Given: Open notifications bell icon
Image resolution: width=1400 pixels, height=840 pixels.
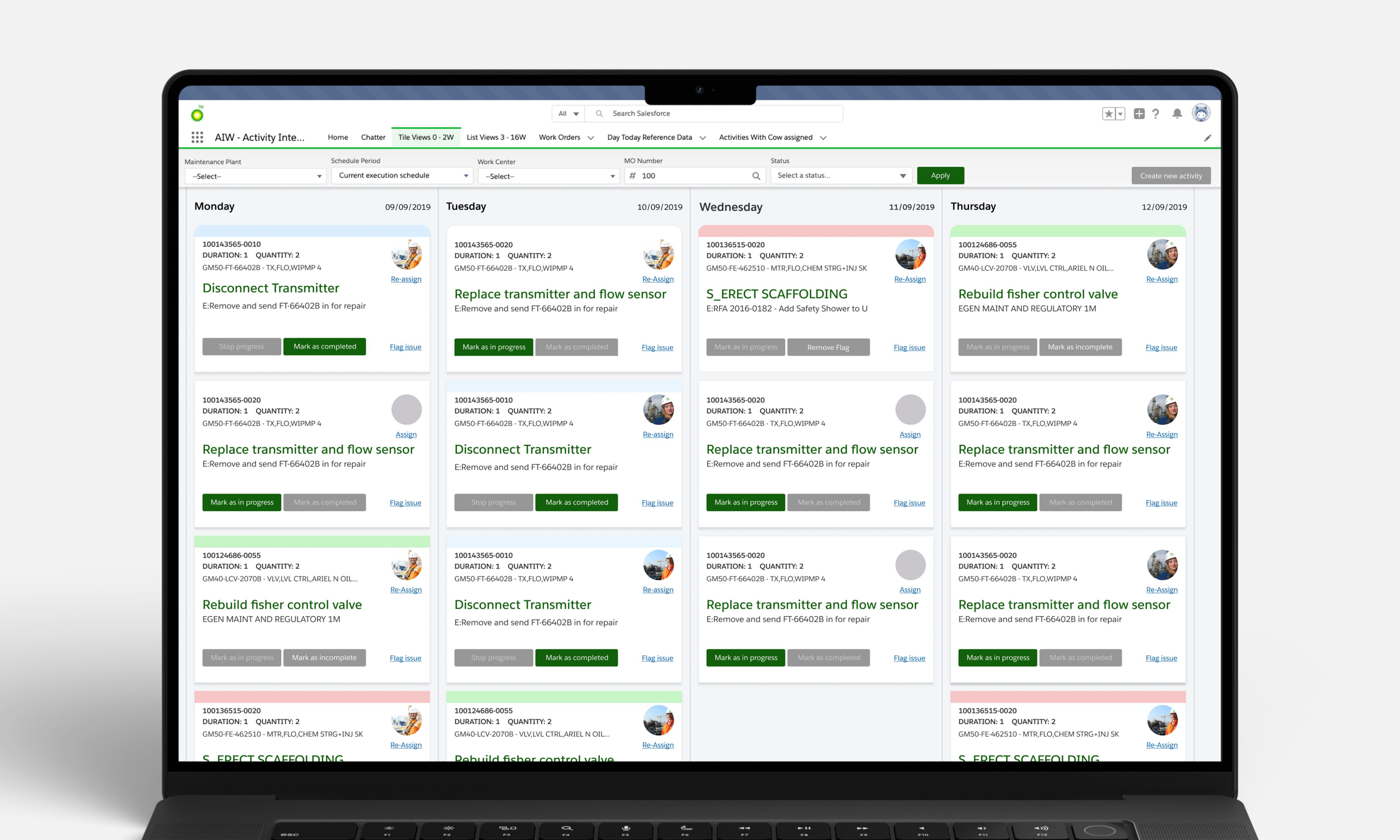Looking at the screenshot, I should pyautogui.click(x=1177, y=114).
